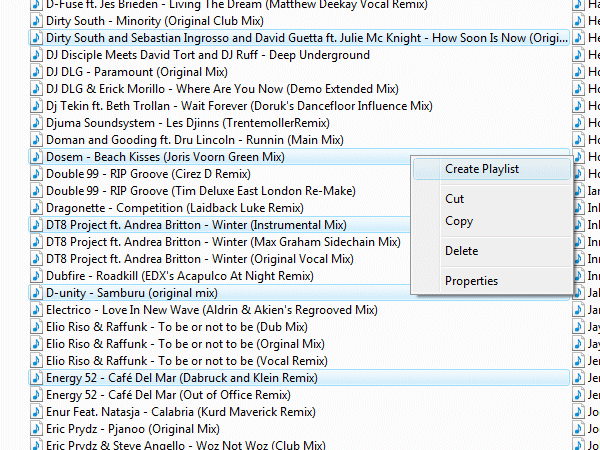Select file Electrico - Love In New Wave
This screenshot has height=450, width=600.
tap(212, 310)
